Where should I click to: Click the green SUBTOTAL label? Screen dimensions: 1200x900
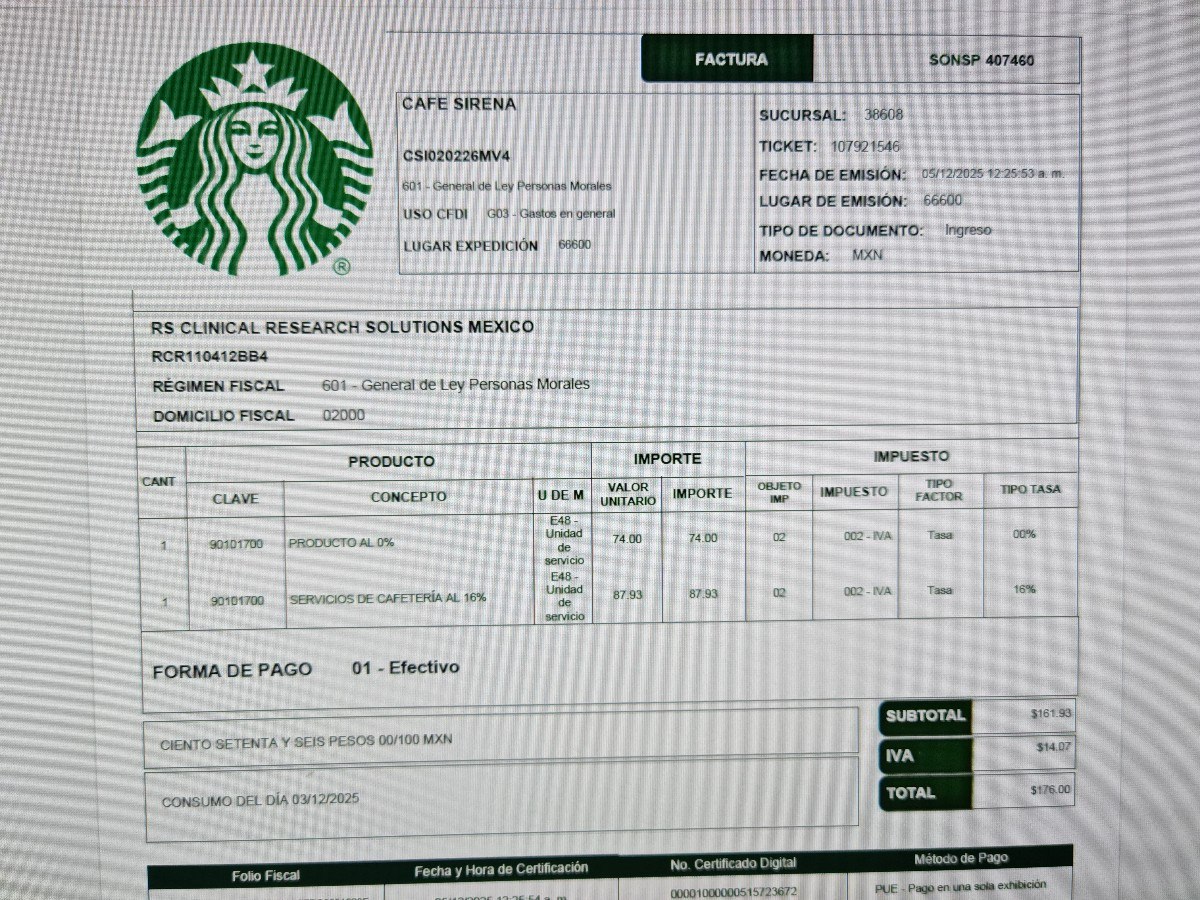(925, 715)
